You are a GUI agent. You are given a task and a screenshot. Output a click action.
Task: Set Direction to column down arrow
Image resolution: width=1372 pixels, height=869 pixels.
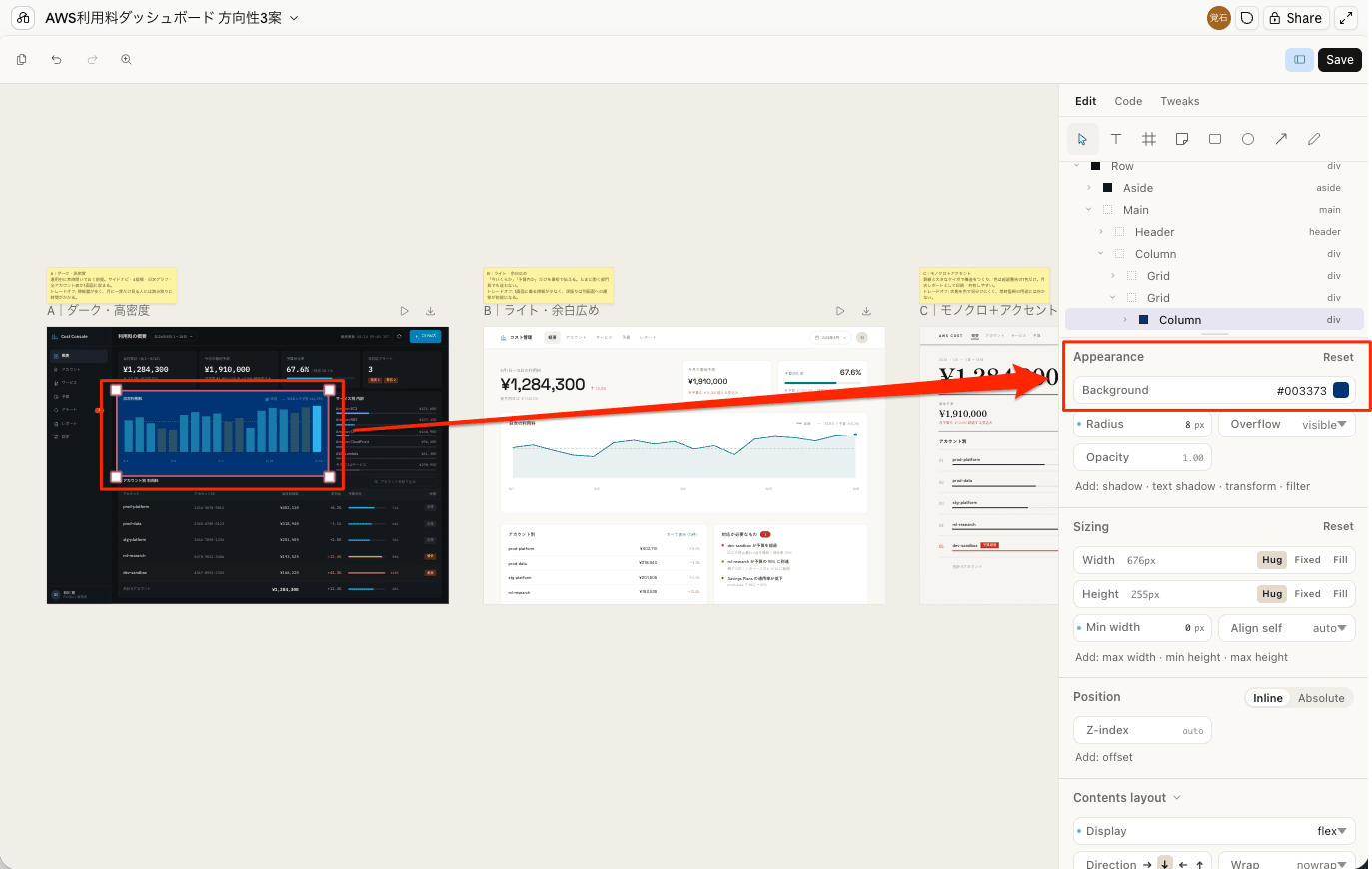tap(1165, 864)
